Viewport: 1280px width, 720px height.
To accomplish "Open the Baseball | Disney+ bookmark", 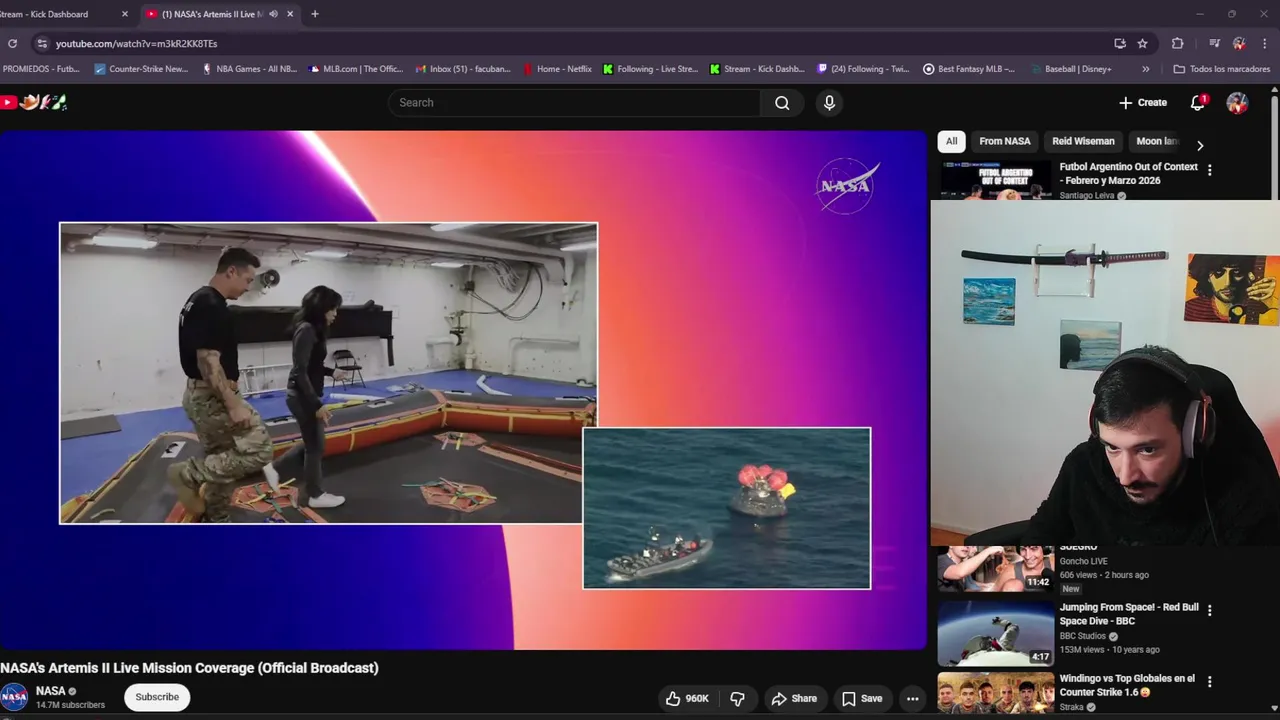I will 1070,69.
